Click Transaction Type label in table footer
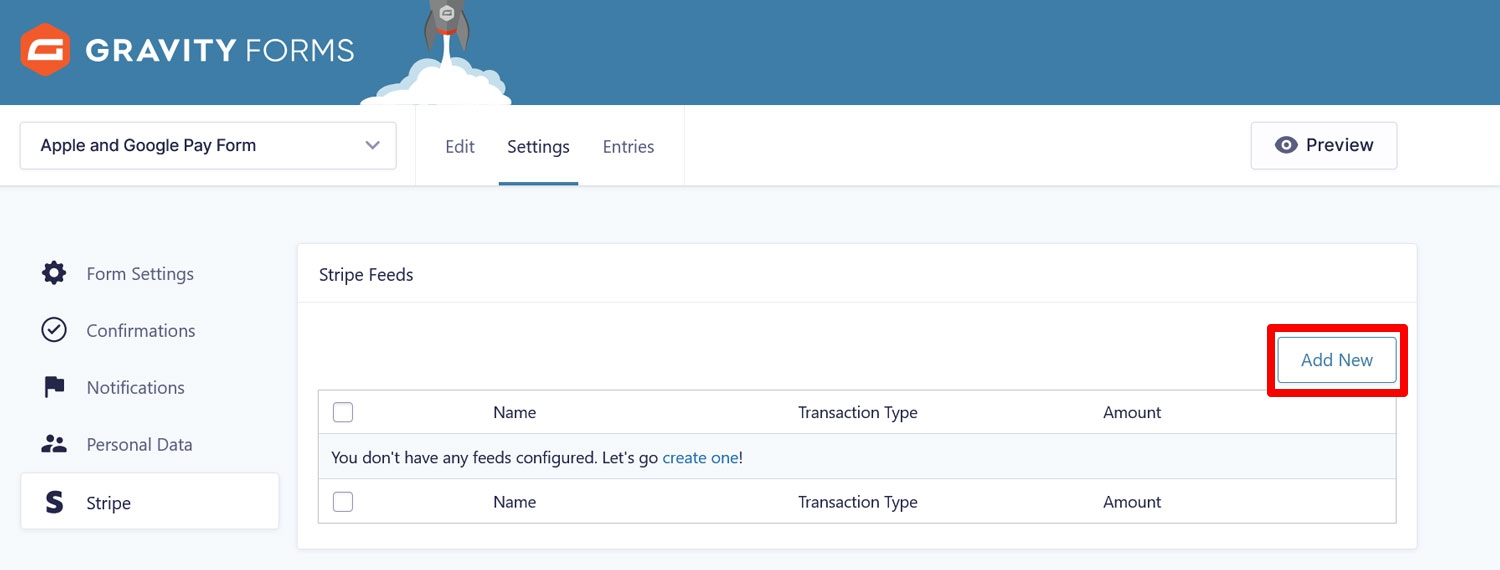This screenshot has height=570, width=1500. (858, 502)
